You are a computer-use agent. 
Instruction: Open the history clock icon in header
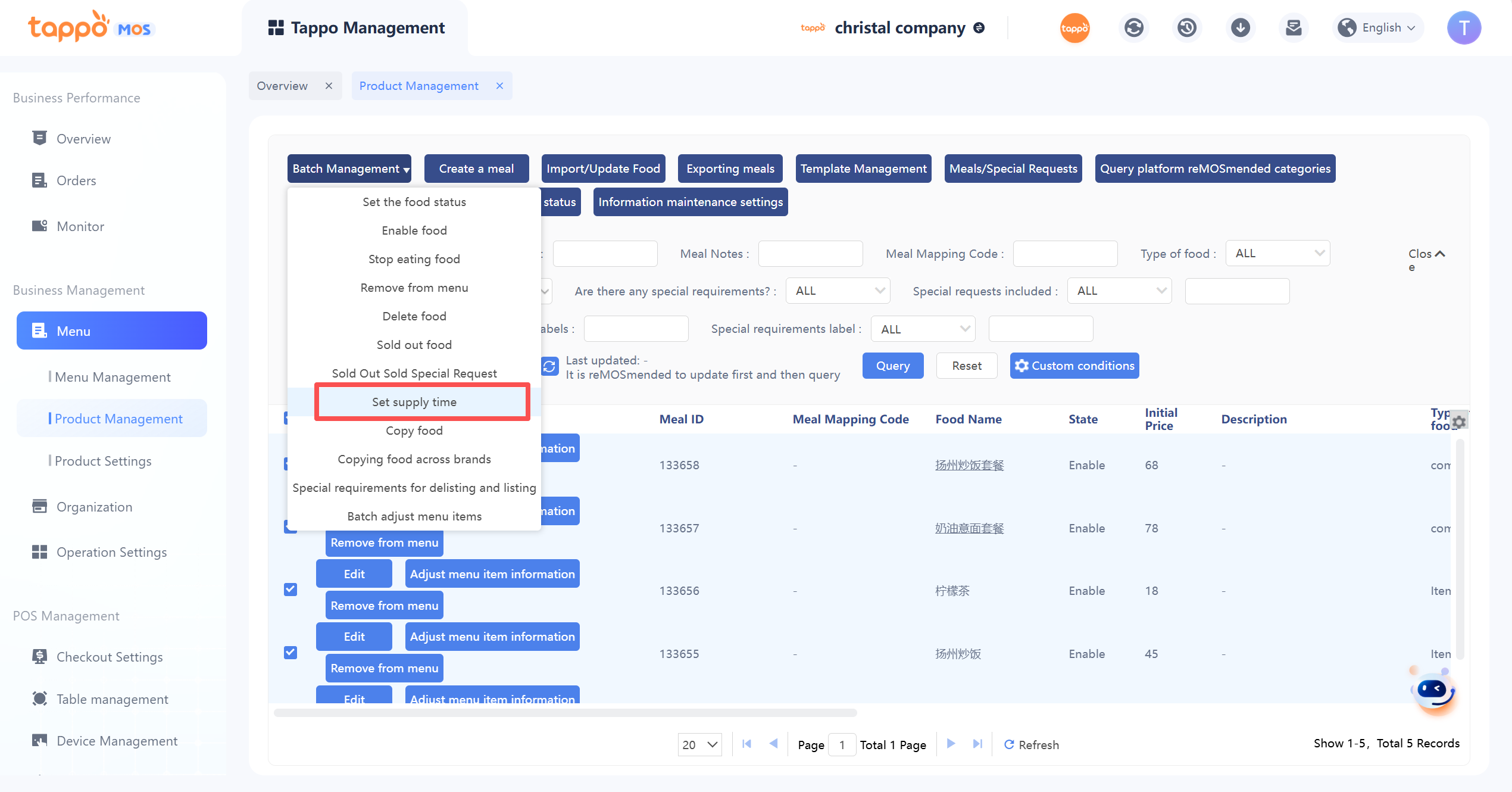(x=1186, y=28)
